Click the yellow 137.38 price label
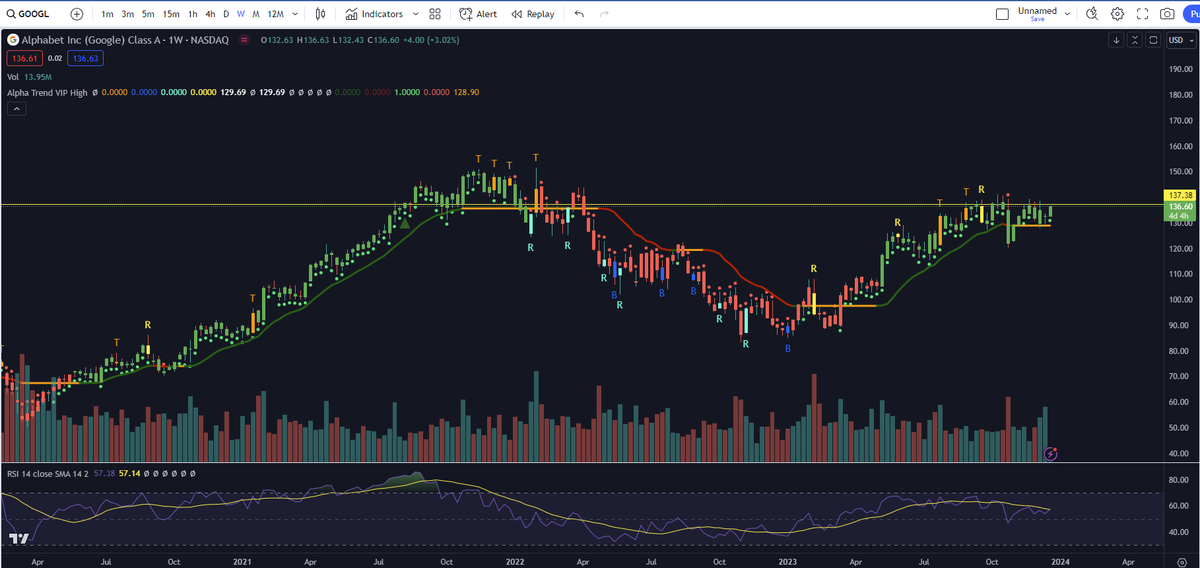This screenshot has height=568, width=1200. pos(1181,194)
